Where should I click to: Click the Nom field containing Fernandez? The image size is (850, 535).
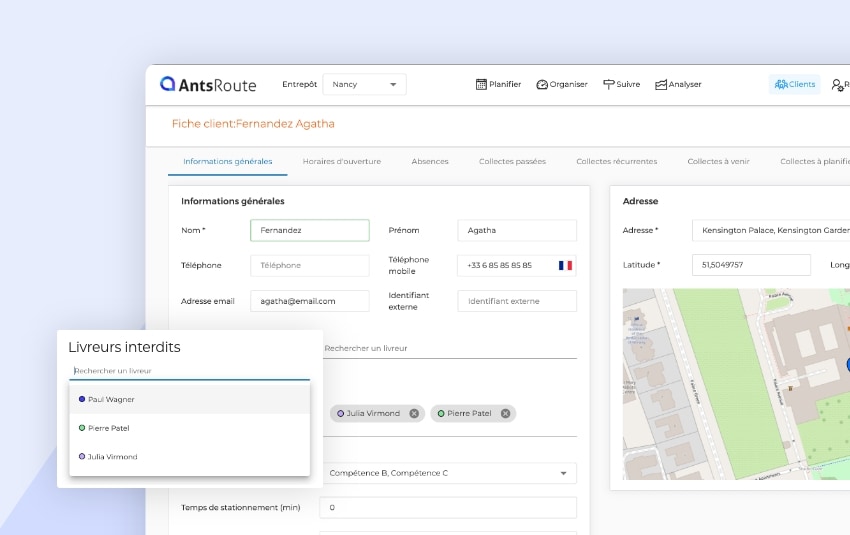[x=309, y=230]
